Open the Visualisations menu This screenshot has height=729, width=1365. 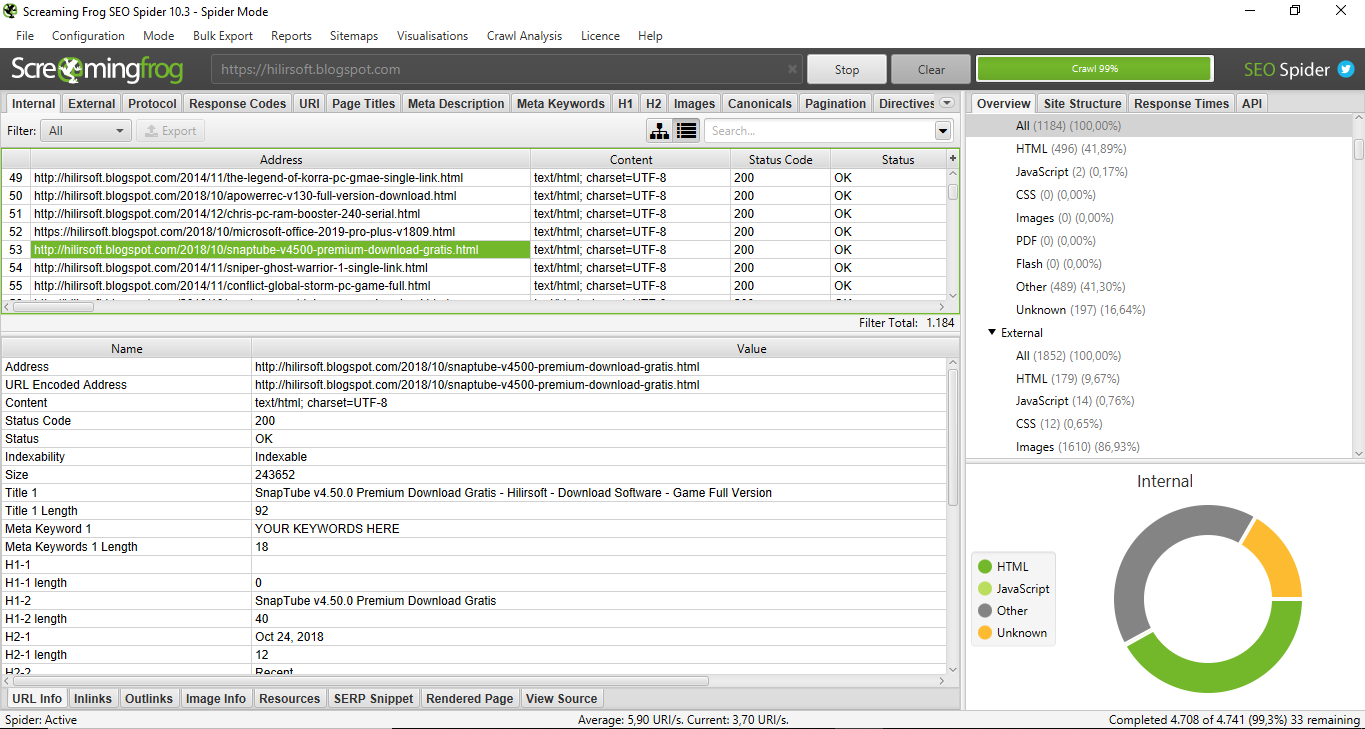432,35
